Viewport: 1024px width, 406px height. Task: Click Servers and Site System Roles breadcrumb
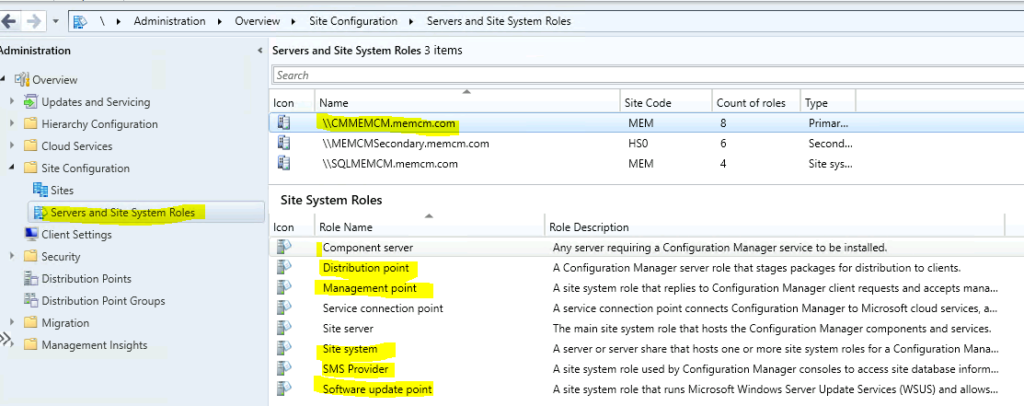coord(498,21)
